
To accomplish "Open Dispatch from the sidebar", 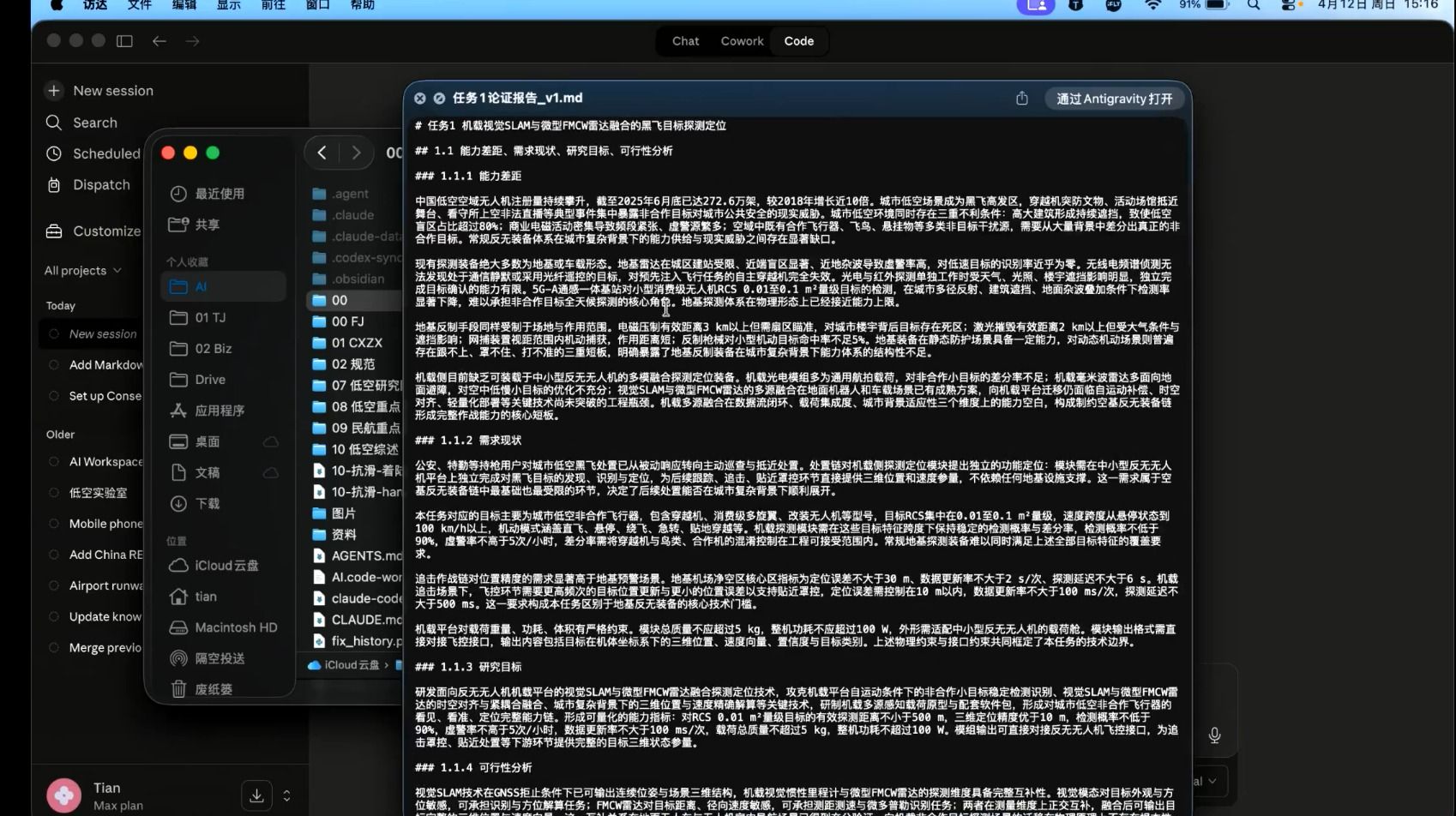I will click(x=101, y=184).
